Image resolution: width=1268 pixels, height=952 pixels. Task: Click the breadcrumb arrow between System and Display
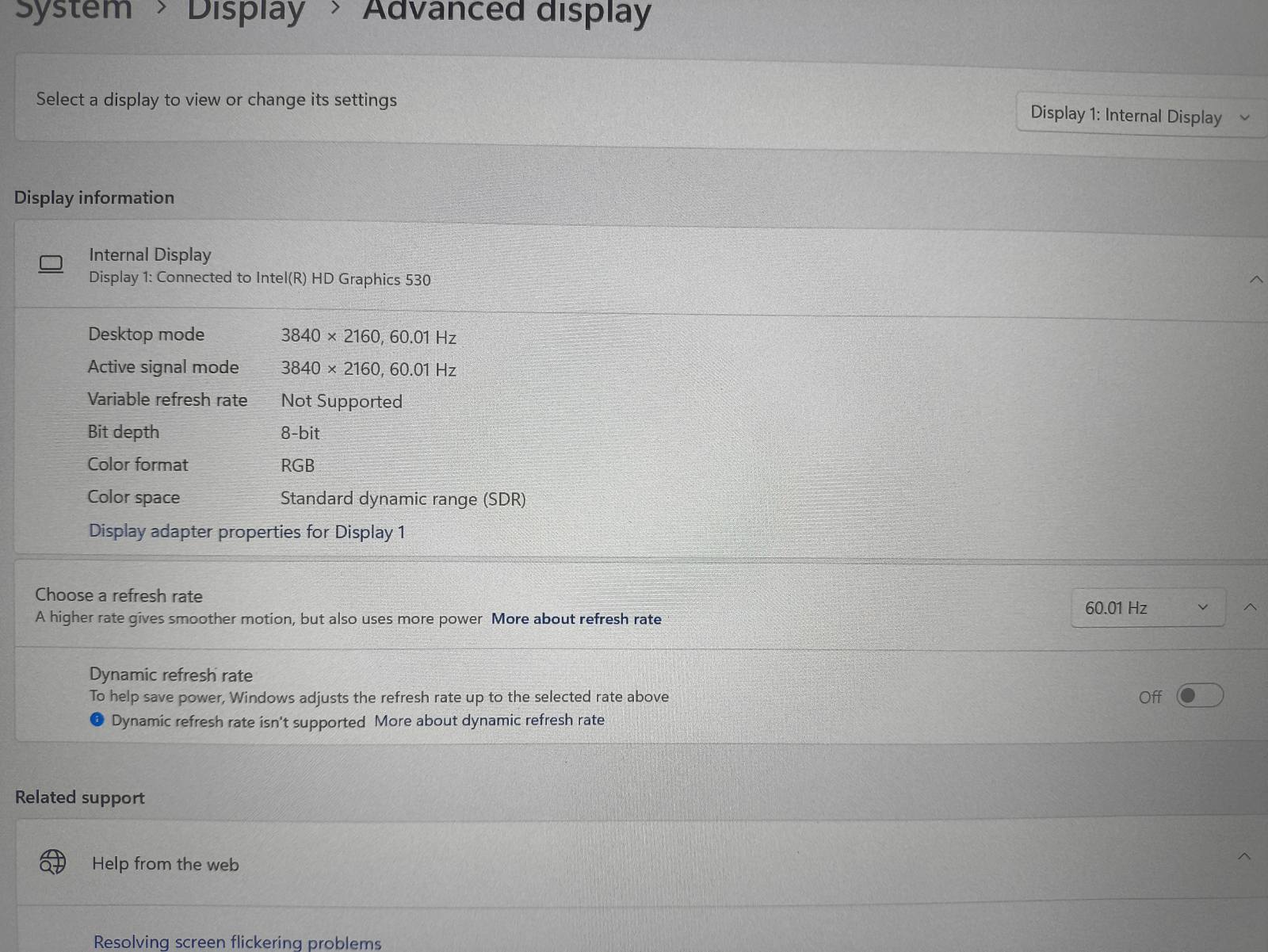pos(162,9)
